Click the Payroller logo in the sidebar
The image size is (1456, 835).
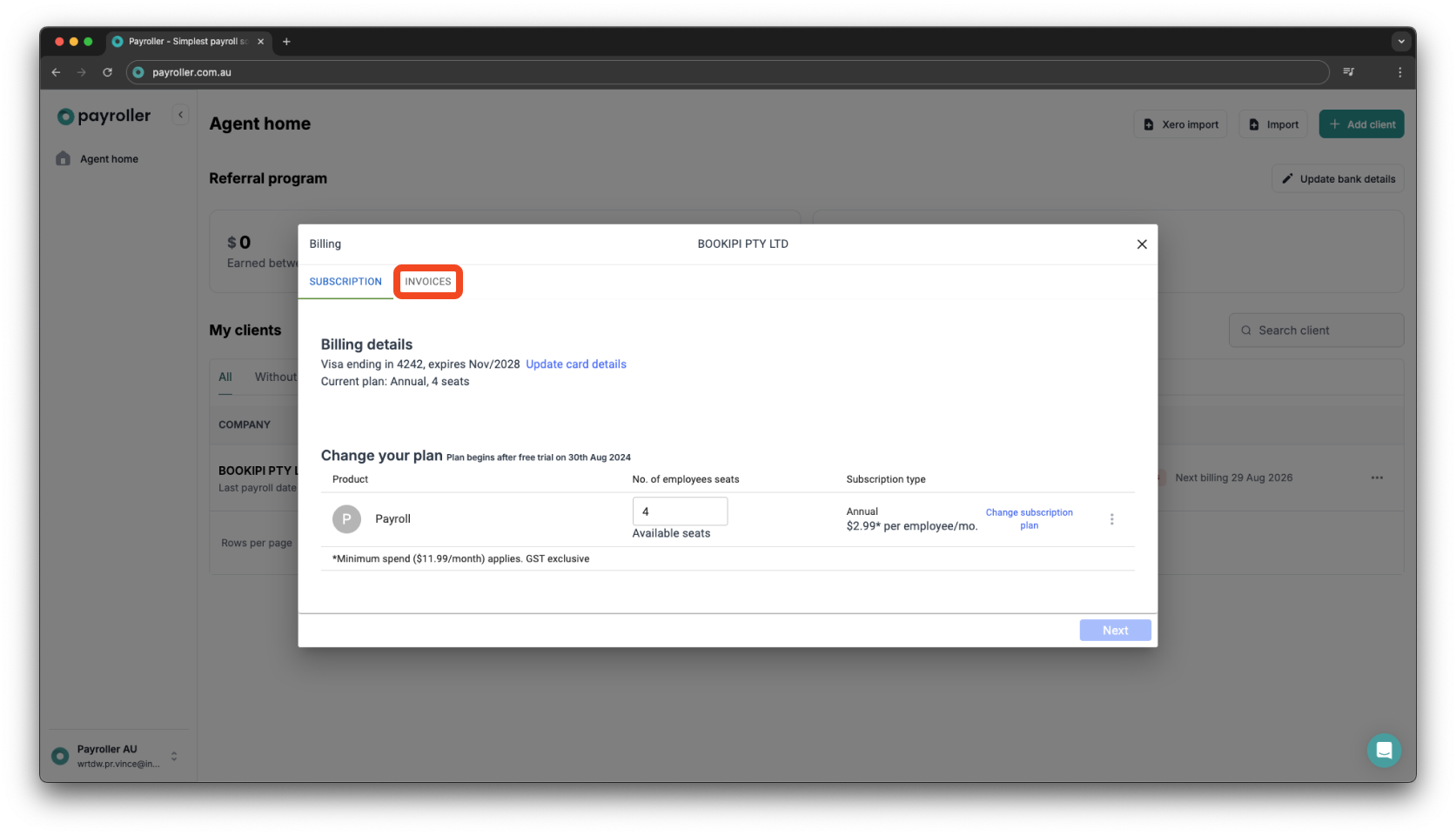pos(103,116)
